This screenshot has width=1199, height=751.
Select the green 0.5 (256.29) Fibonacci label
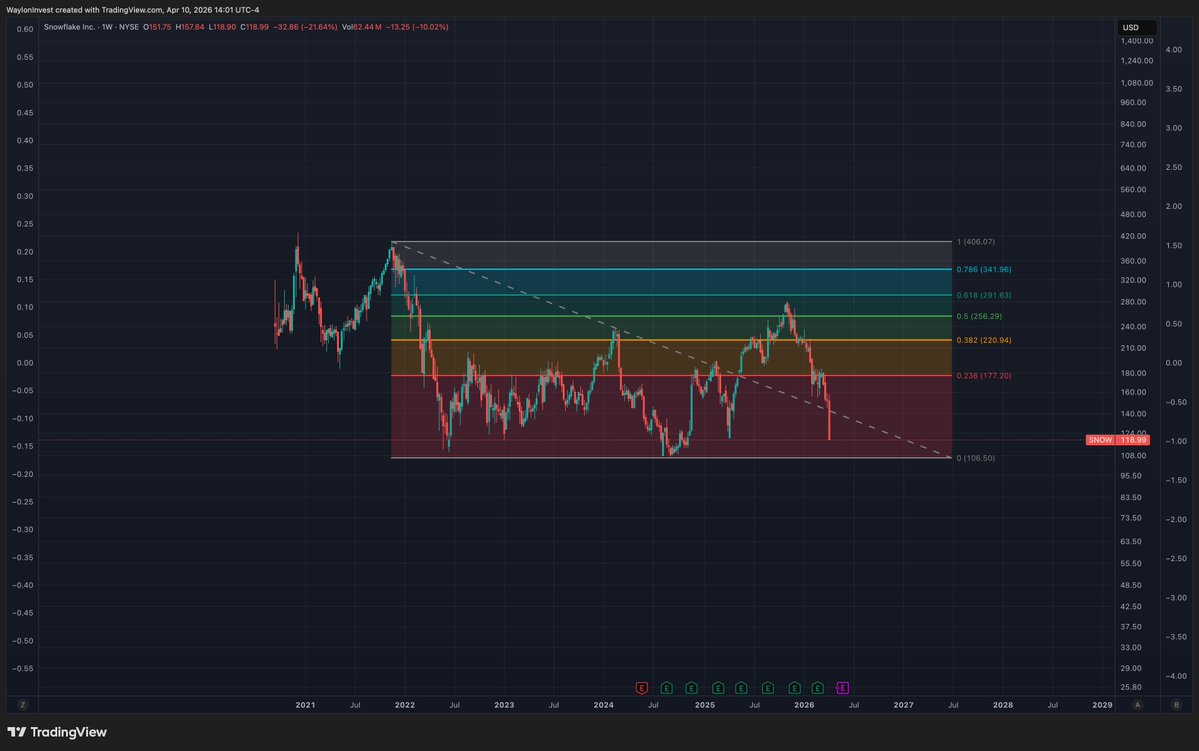981,316
